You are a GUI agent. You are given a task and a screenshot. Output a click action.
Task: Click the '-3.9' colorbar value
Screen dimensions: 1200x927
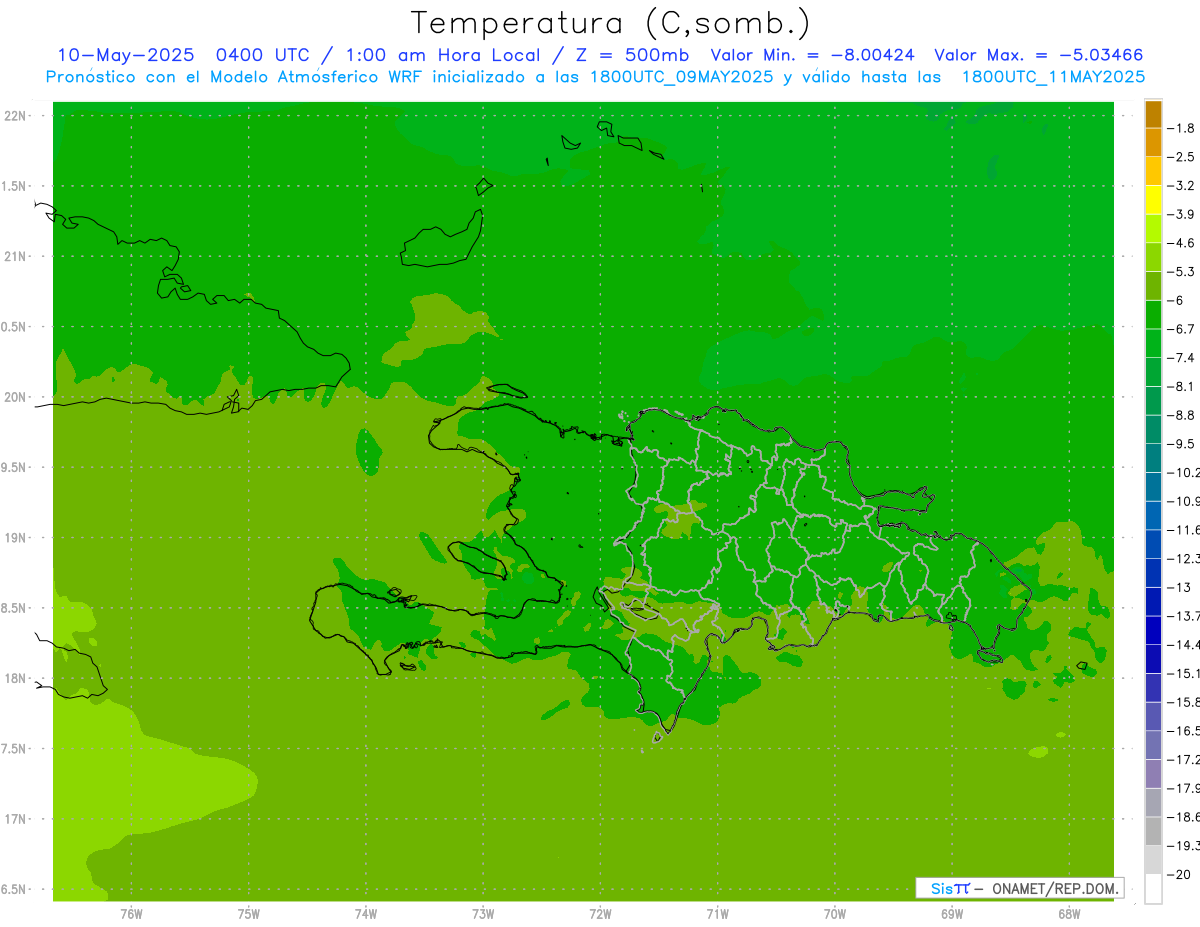(1182, 214)
